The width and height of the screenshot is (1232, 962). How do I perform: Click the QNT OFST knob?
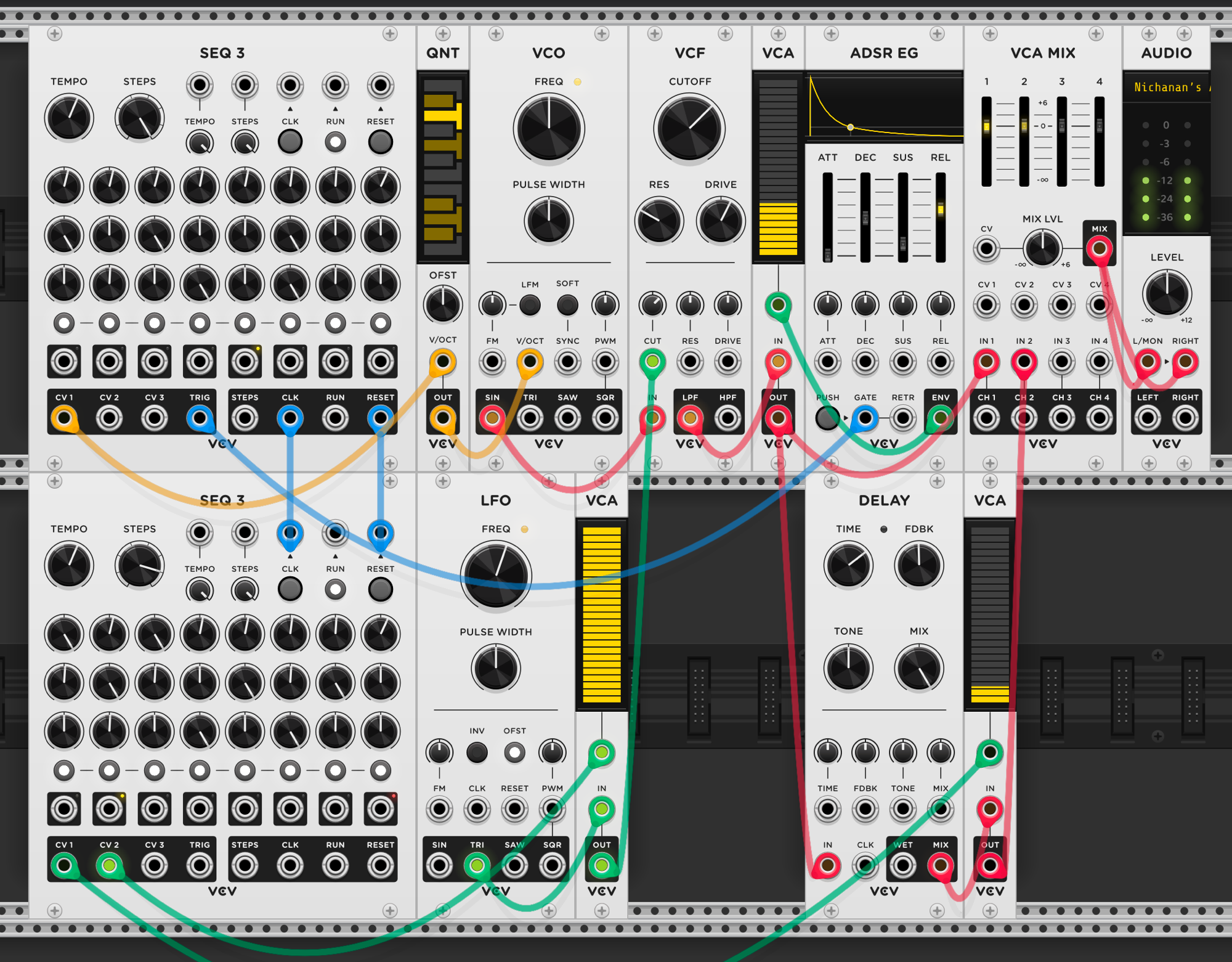442,304
